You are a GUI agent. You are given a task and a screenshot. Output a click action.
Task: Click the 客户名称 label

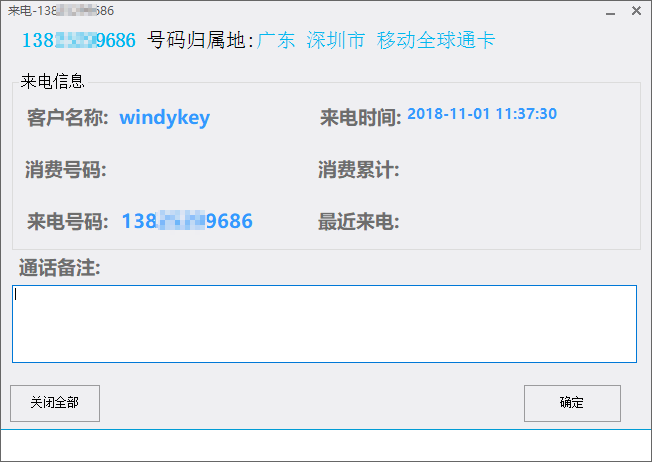click(68, 118)
